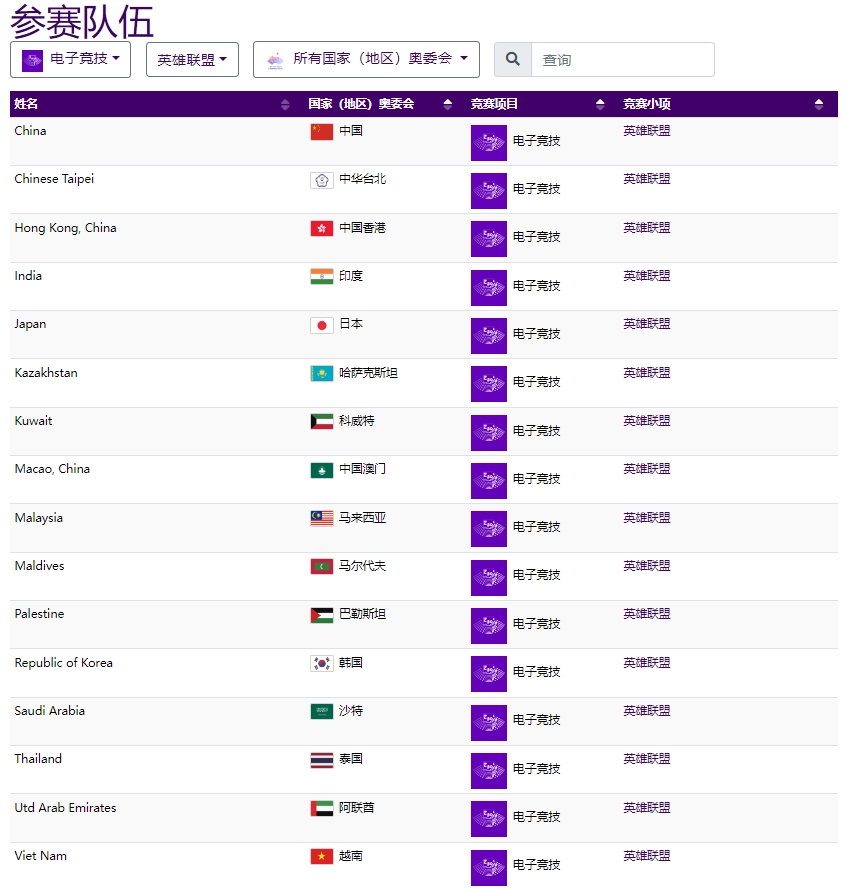Click the Republic of Korea flag icon
860x888 pixels.
[322, 663]
